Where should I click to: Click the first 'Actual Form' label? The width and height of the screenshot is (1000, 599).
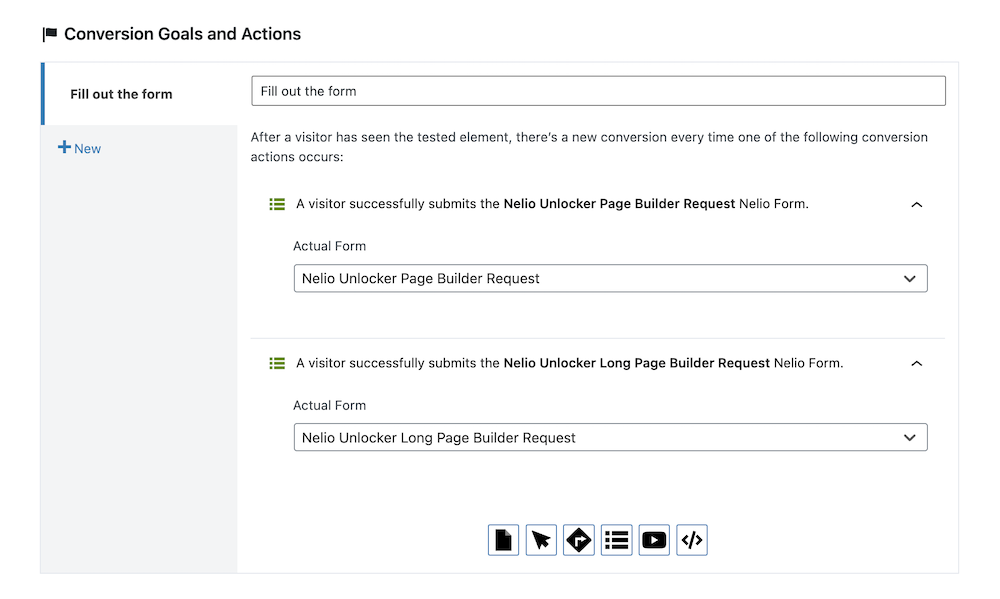tap(330, 246)
